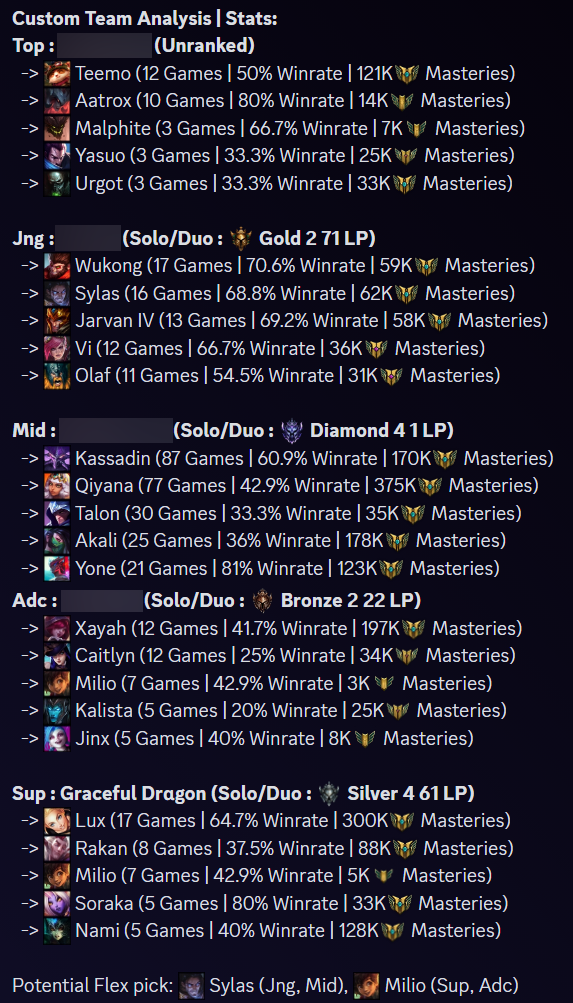Click mastery emblem beside Lux's 300K
The width and height of the screenshot is (573, 1003).
(x=403, y=821)
